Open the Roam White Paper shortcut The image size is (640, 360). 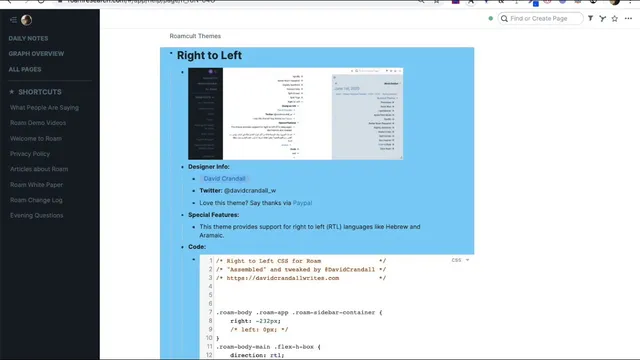(36, 185)
